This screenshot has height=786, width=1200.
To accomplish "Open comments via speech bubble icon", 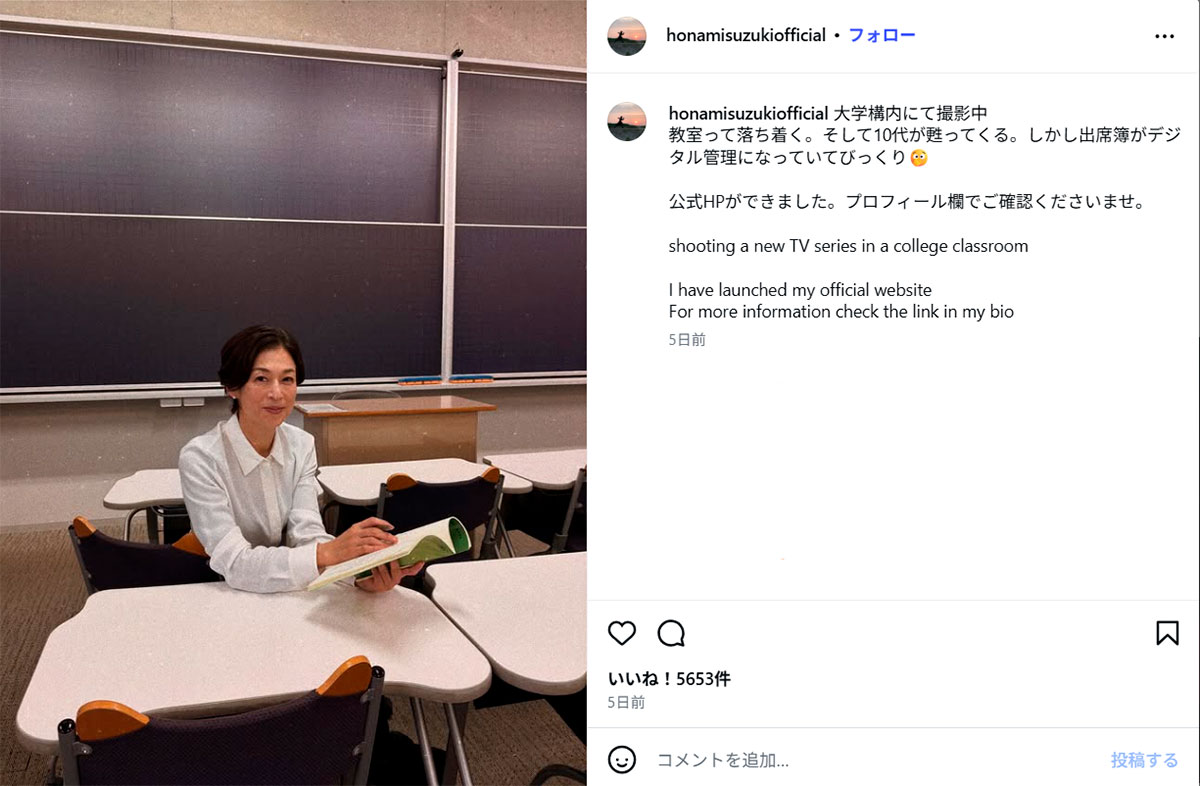I will coord(671,633).
